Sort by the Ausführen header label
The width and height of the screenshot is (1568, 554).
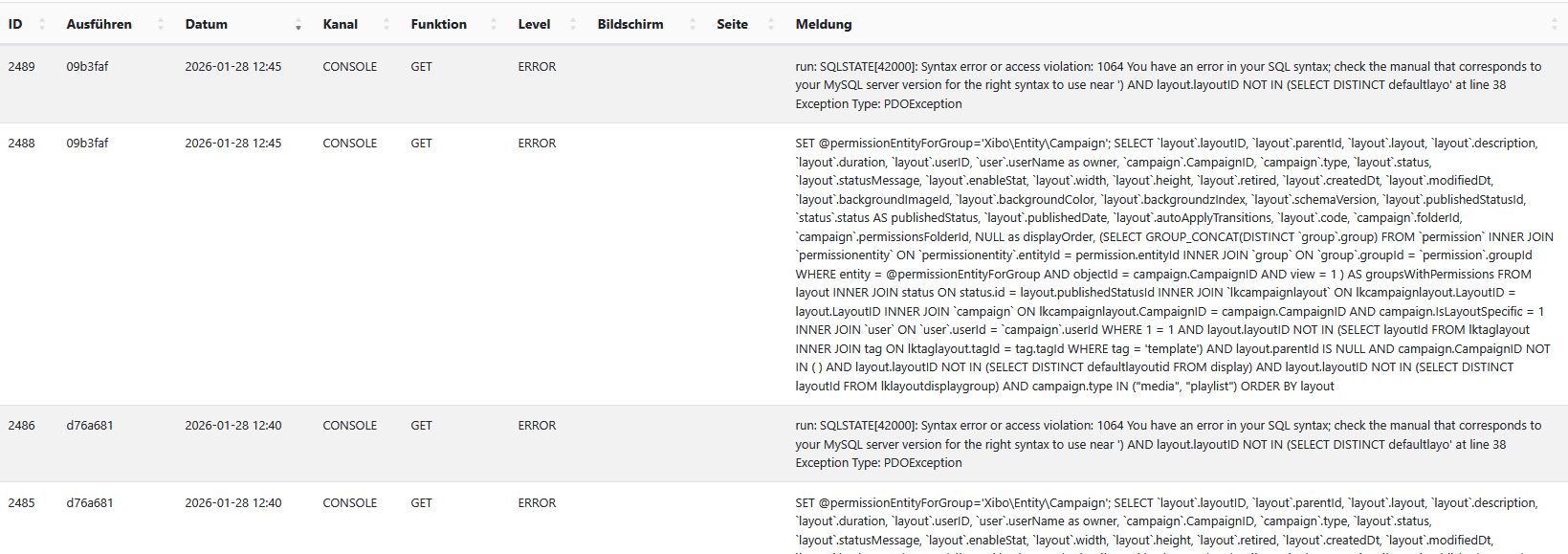[x=99, y=25]
